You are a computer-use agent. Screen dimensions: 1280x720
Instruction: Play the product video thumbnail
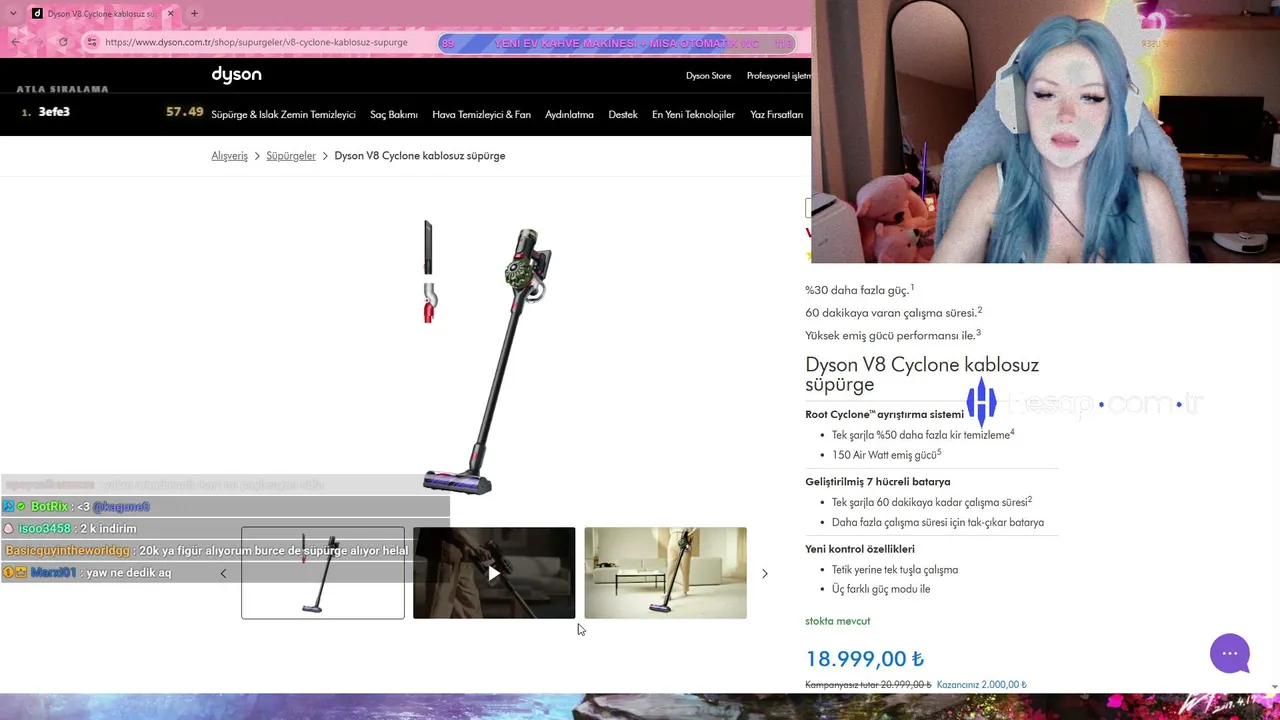494,573
